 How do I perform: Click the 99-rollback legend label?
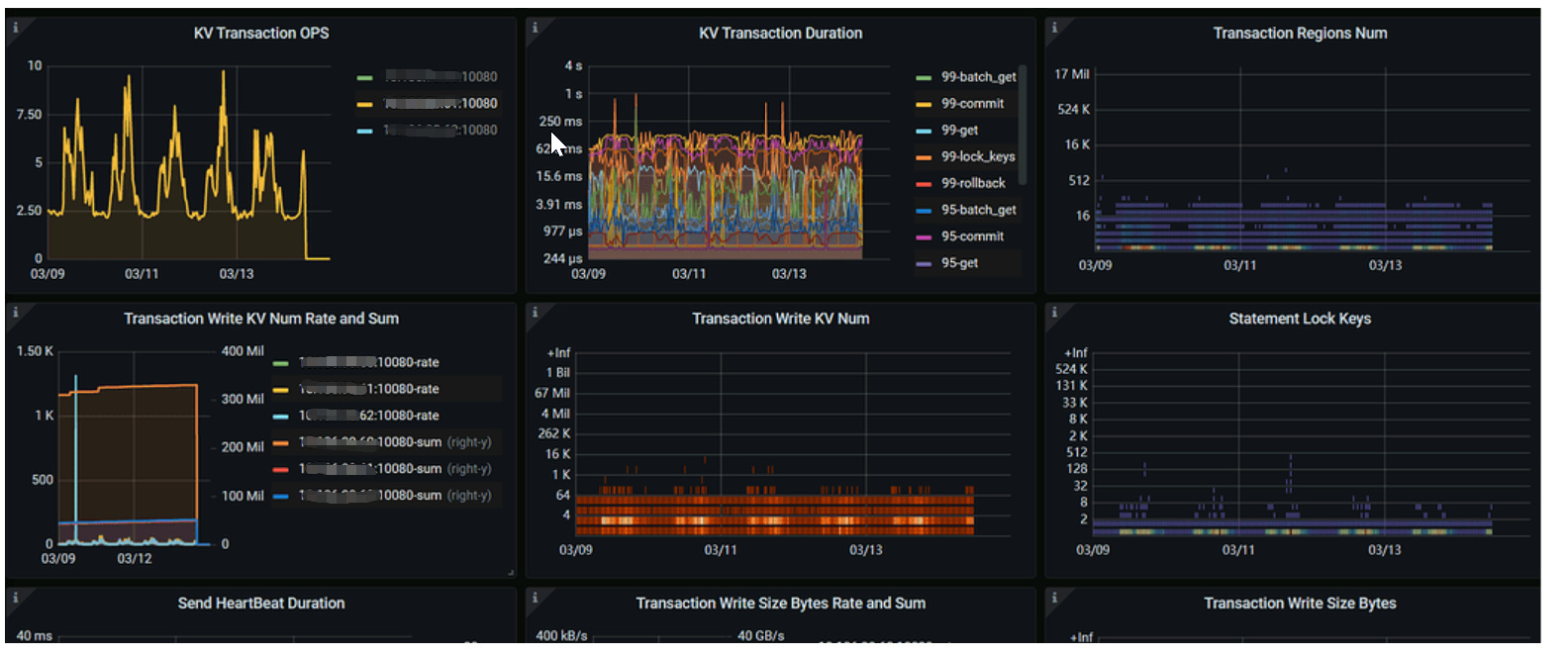(x=972, y=183)
